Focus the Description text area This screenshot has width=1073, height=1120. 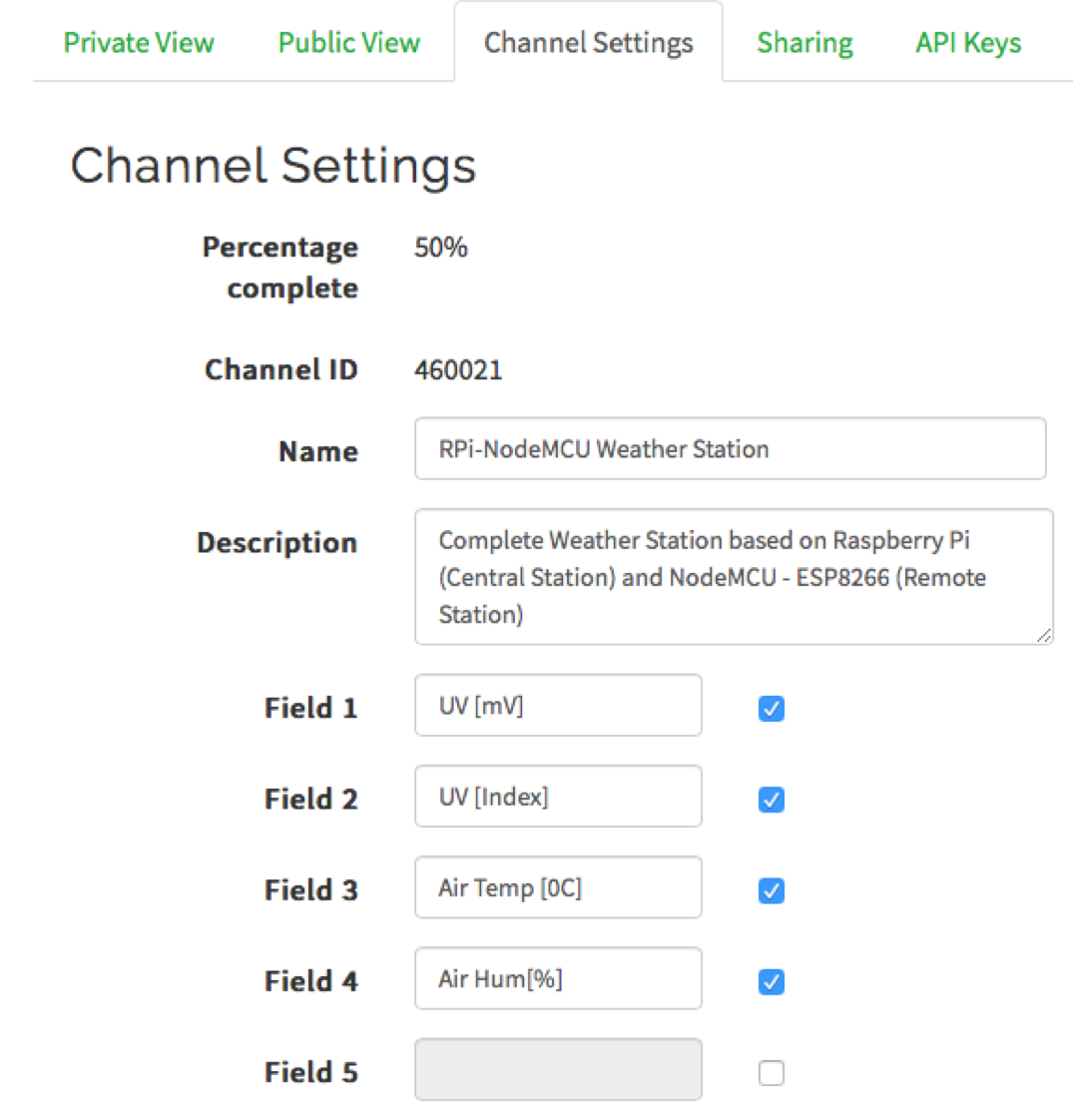(734, 577)
